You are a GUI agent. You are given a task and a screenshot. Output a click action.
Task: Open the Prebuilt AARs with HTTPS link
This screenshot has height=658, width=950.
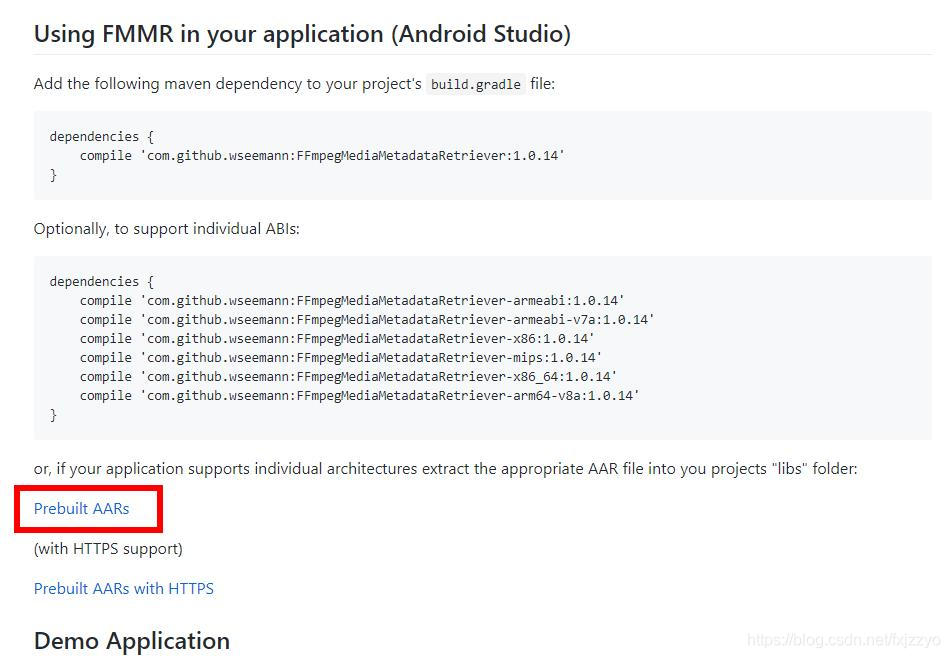click(x=124, y=588)
